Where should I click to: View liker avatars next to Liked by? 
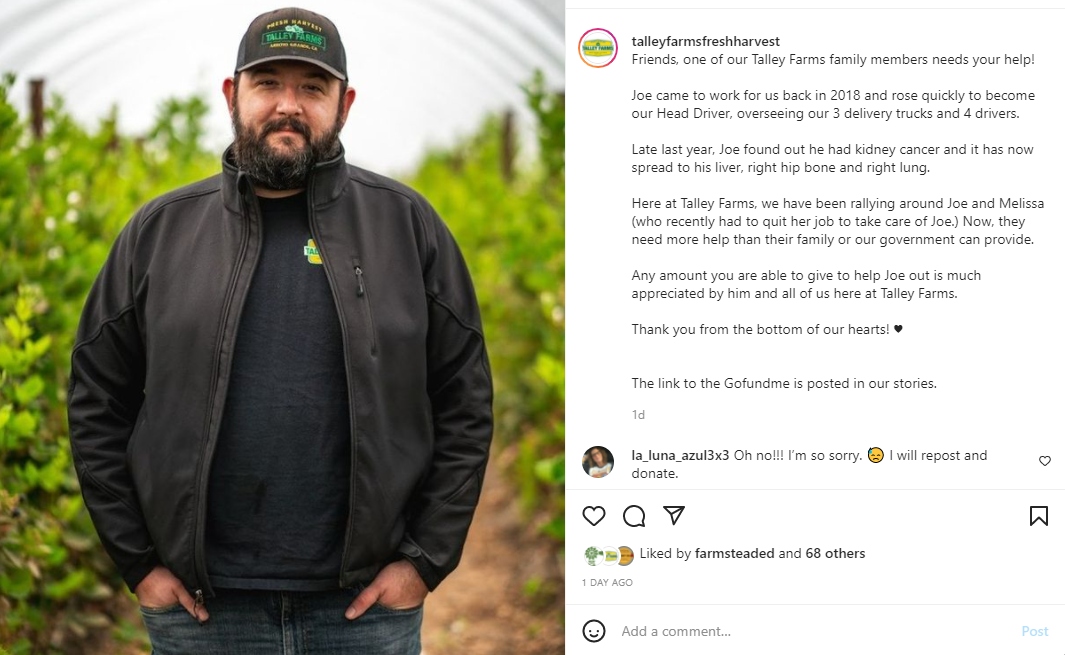click(608, 555)
